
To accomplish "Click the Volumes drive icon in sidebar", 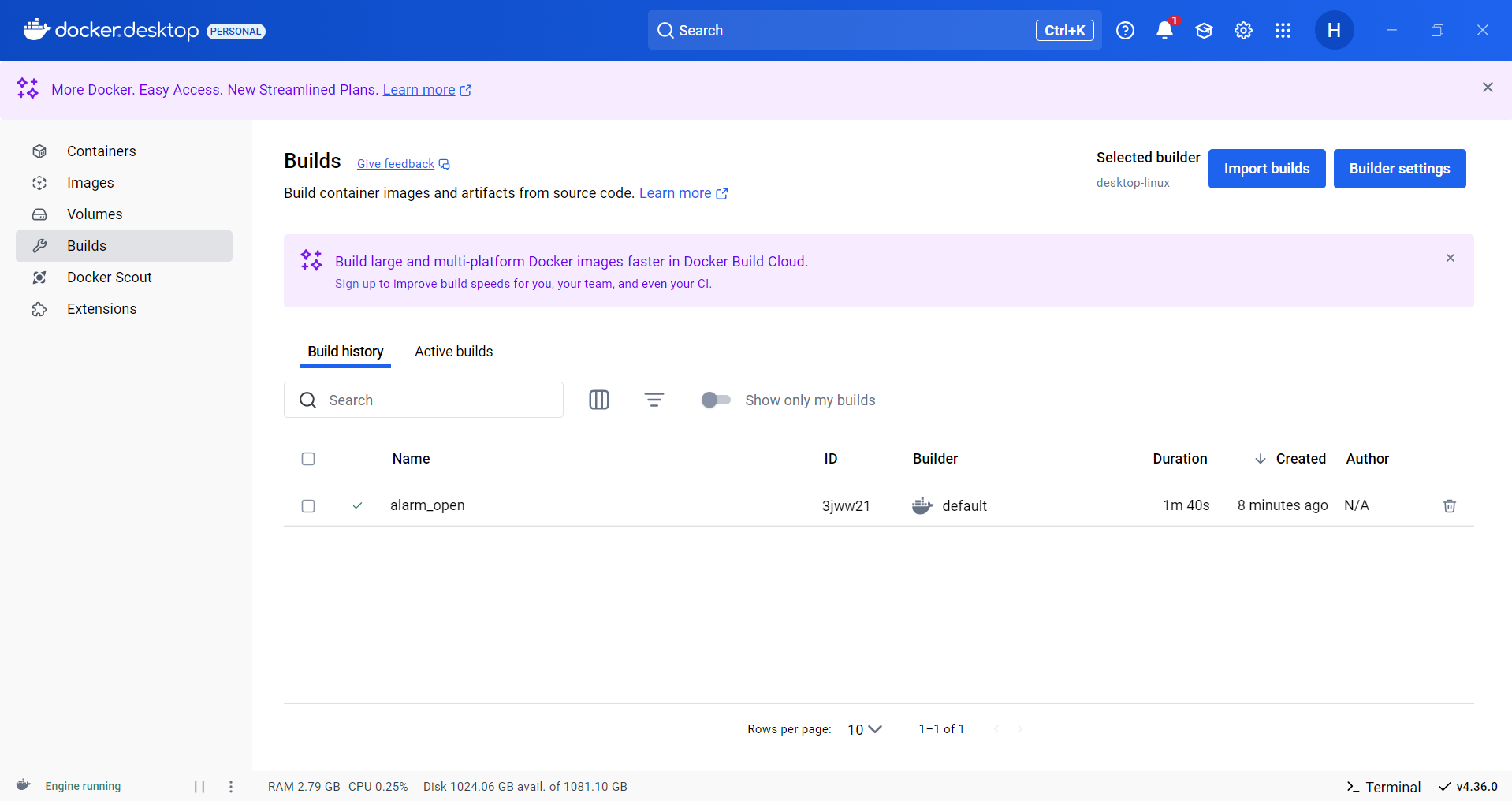I will [x=39, y=214].
